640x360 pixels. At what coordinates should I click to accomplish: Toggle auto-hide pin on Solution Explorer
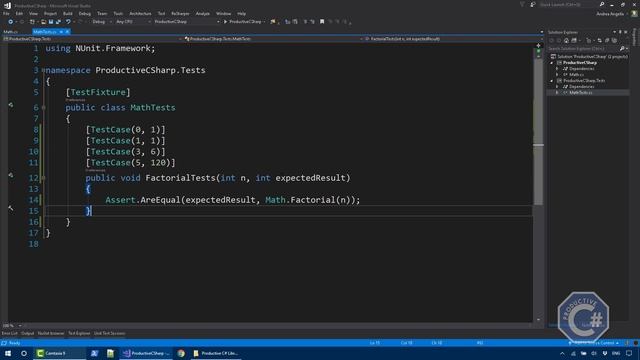coord(620,32)
